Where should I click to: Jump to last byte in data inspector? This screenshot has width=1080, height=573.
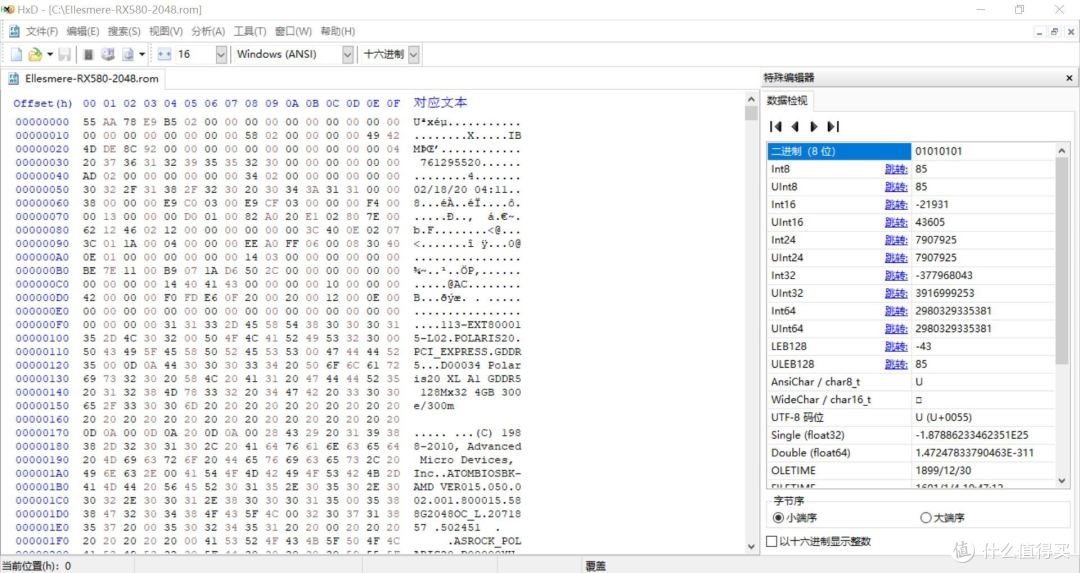[x=833, y=127]
